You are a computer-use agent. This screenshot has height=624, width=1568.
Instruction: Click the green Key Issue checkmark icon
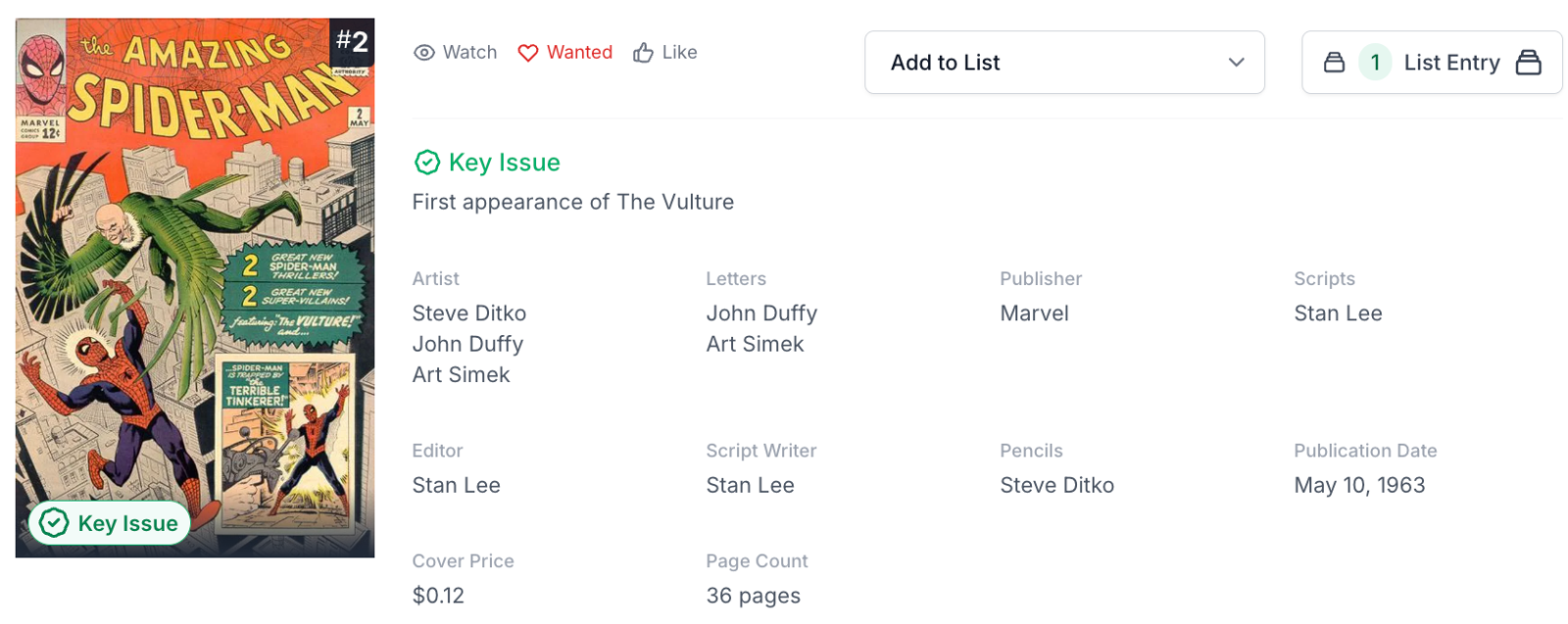427,163
